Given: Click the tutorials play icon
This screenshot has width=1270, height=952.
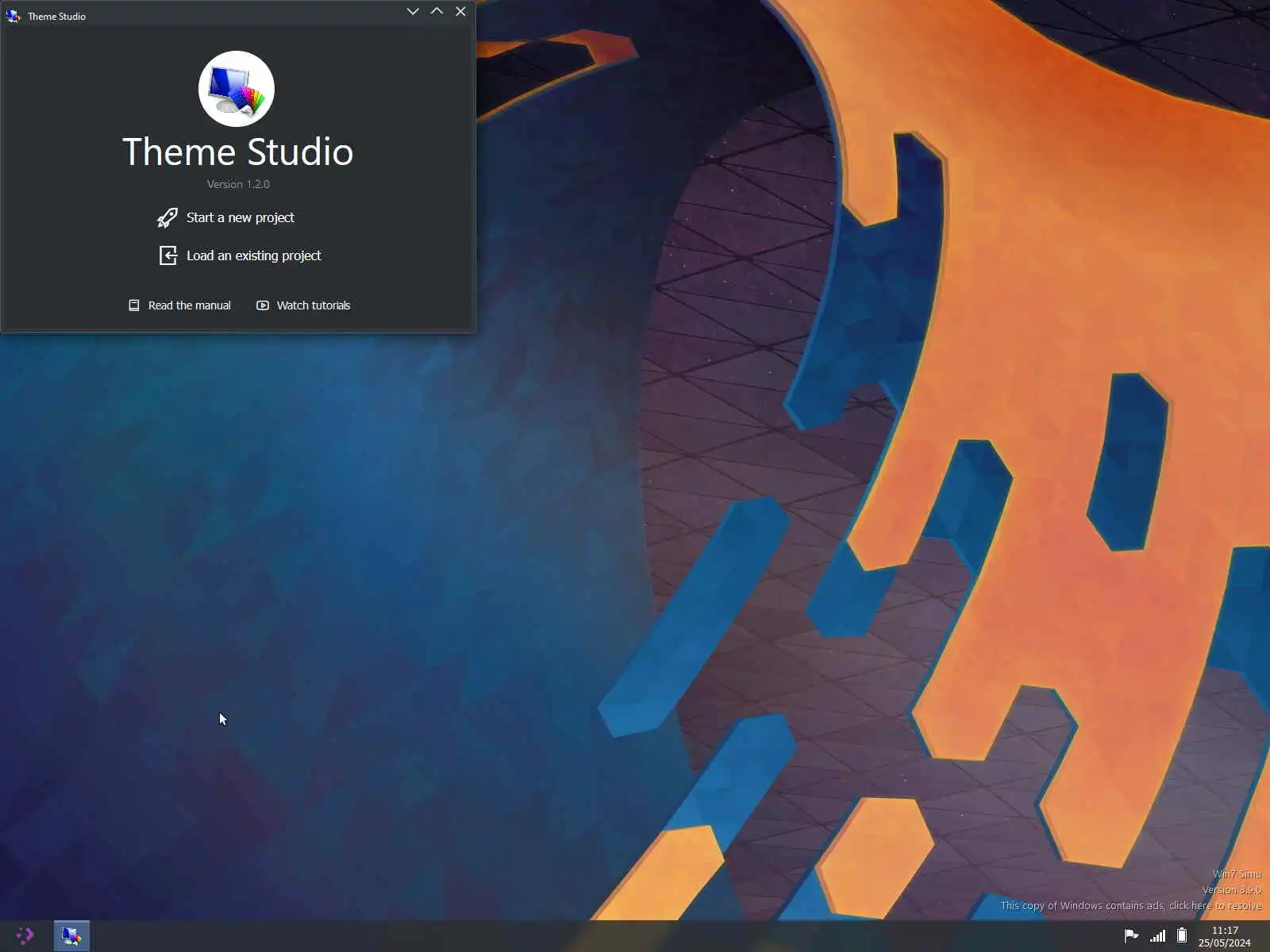Looking at the screenshot, I should click(263, 305).
